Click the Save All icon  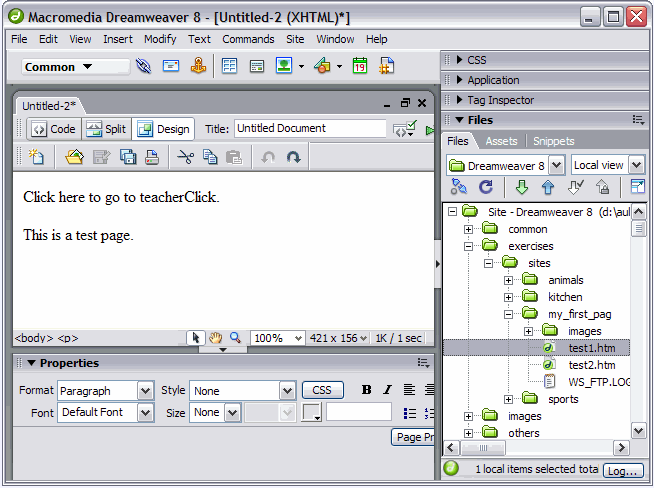pyautogui.click(x=128, y=157)
